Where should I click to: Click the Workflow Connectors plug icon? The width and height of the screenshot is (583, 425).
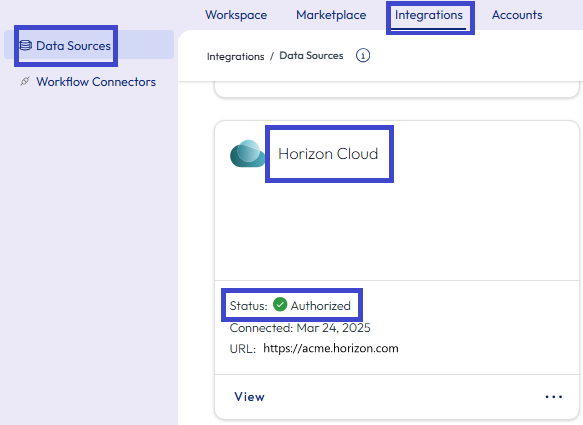pos(25,81)
